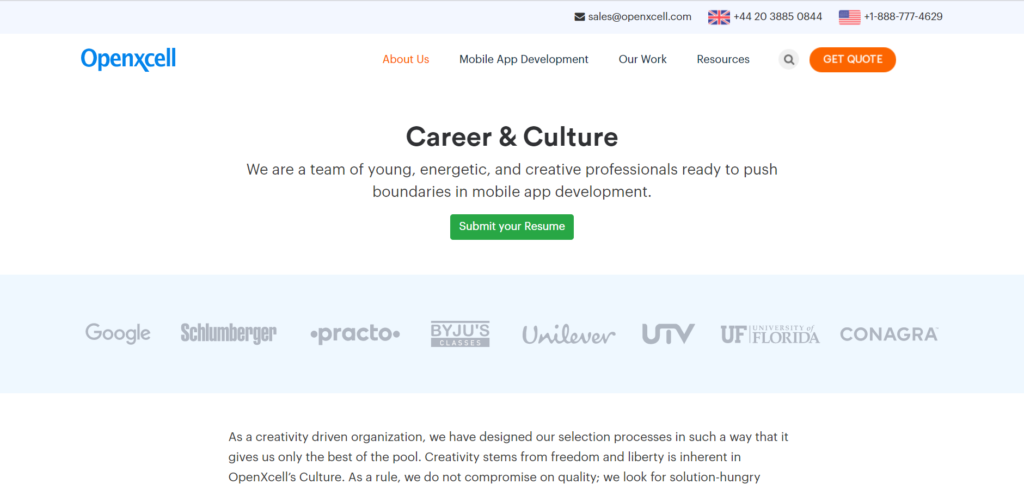Select the Unilever logo
The height and width of the screenshot is (490, 1024).
568,334
